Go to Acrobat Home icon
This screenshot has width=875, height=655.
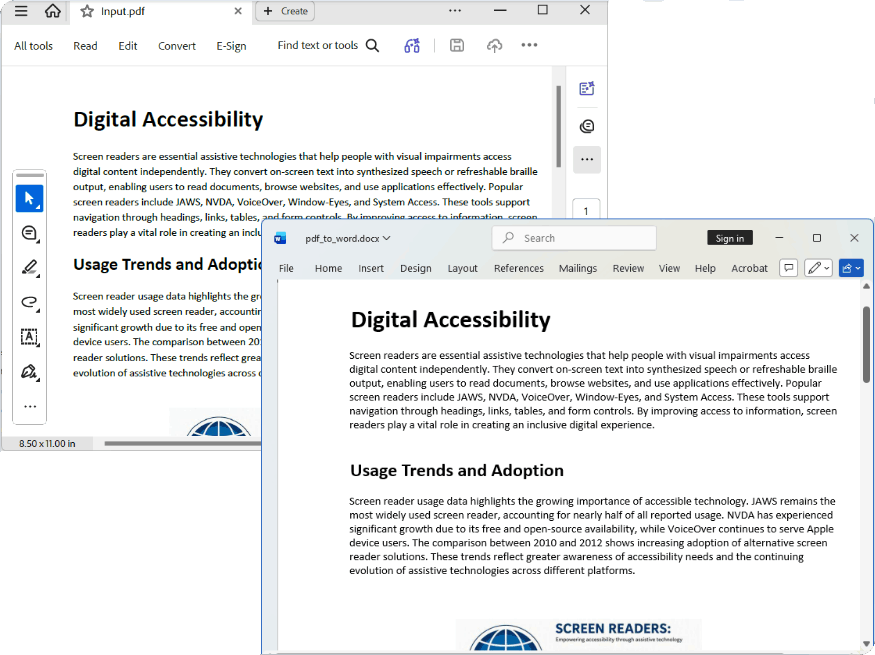[x=52, y=11]
